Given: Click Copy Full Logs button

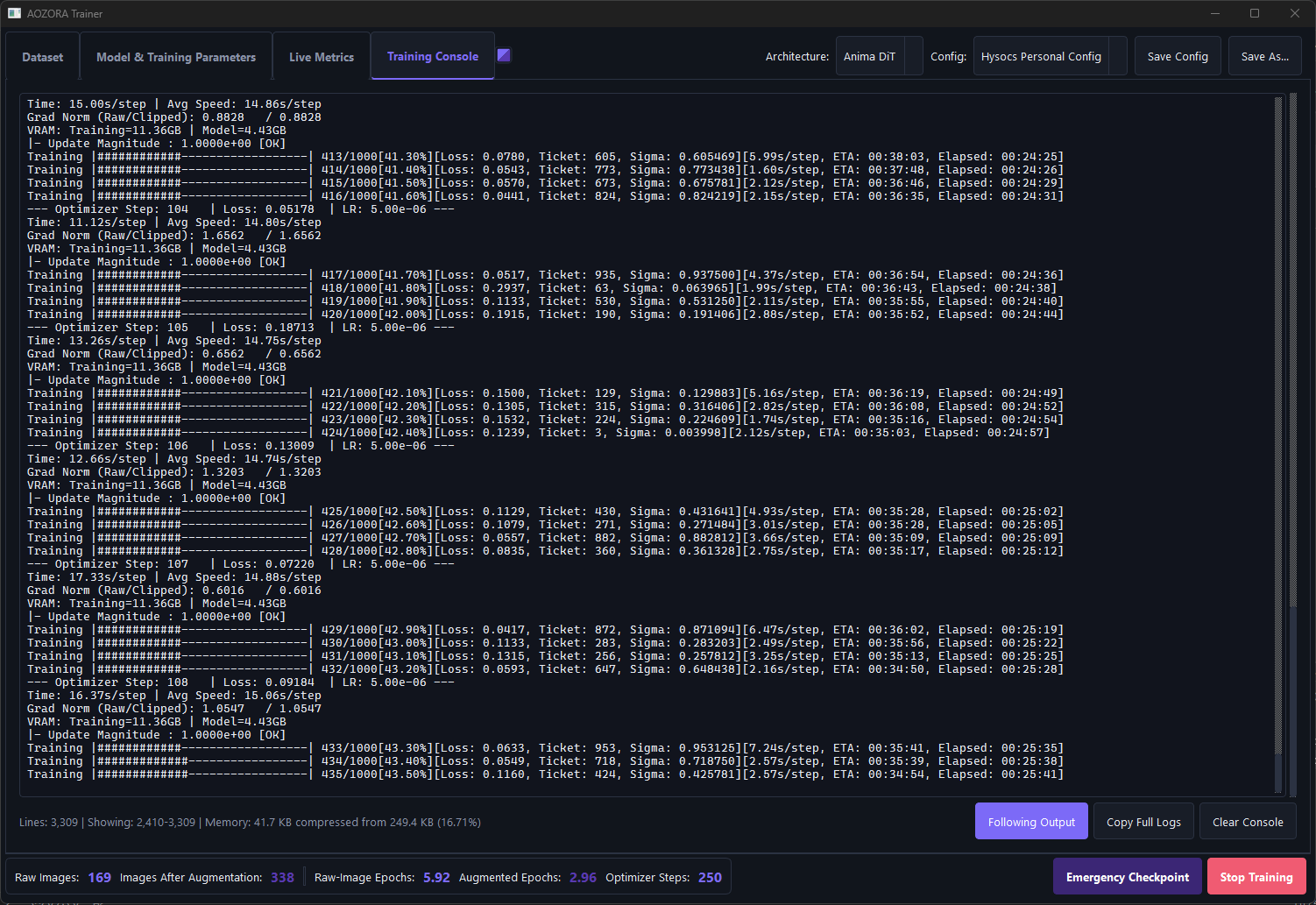Looking at the screenshot, I should [x=1143, y=822].
